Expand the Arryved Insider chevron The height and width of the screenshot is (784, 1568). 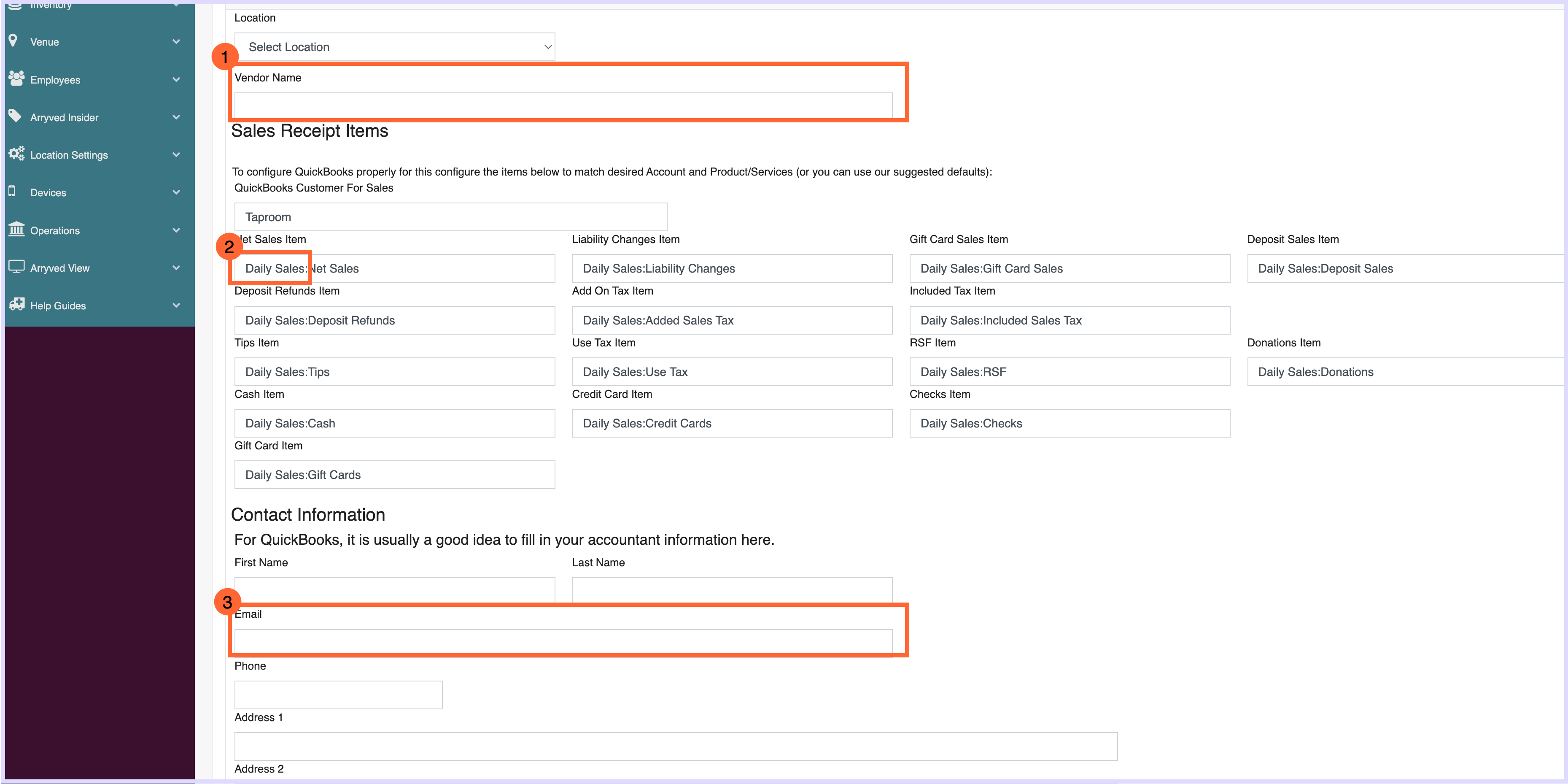coord(176,117)
